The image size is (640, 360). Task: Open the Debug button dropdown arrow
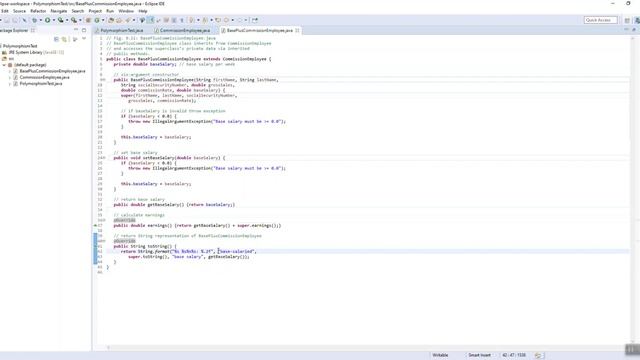(40, 20)
